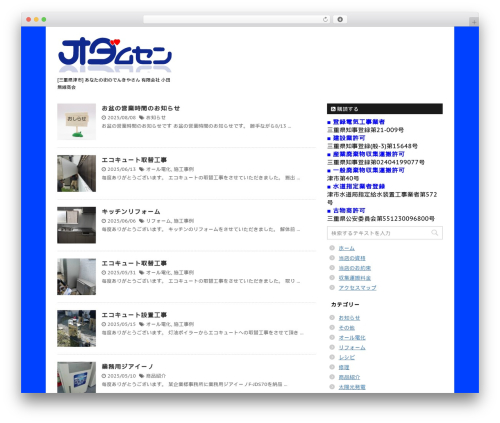Click the おしらせ signboard thumbnail
The image size is (500, 423).
coord(76,122)
